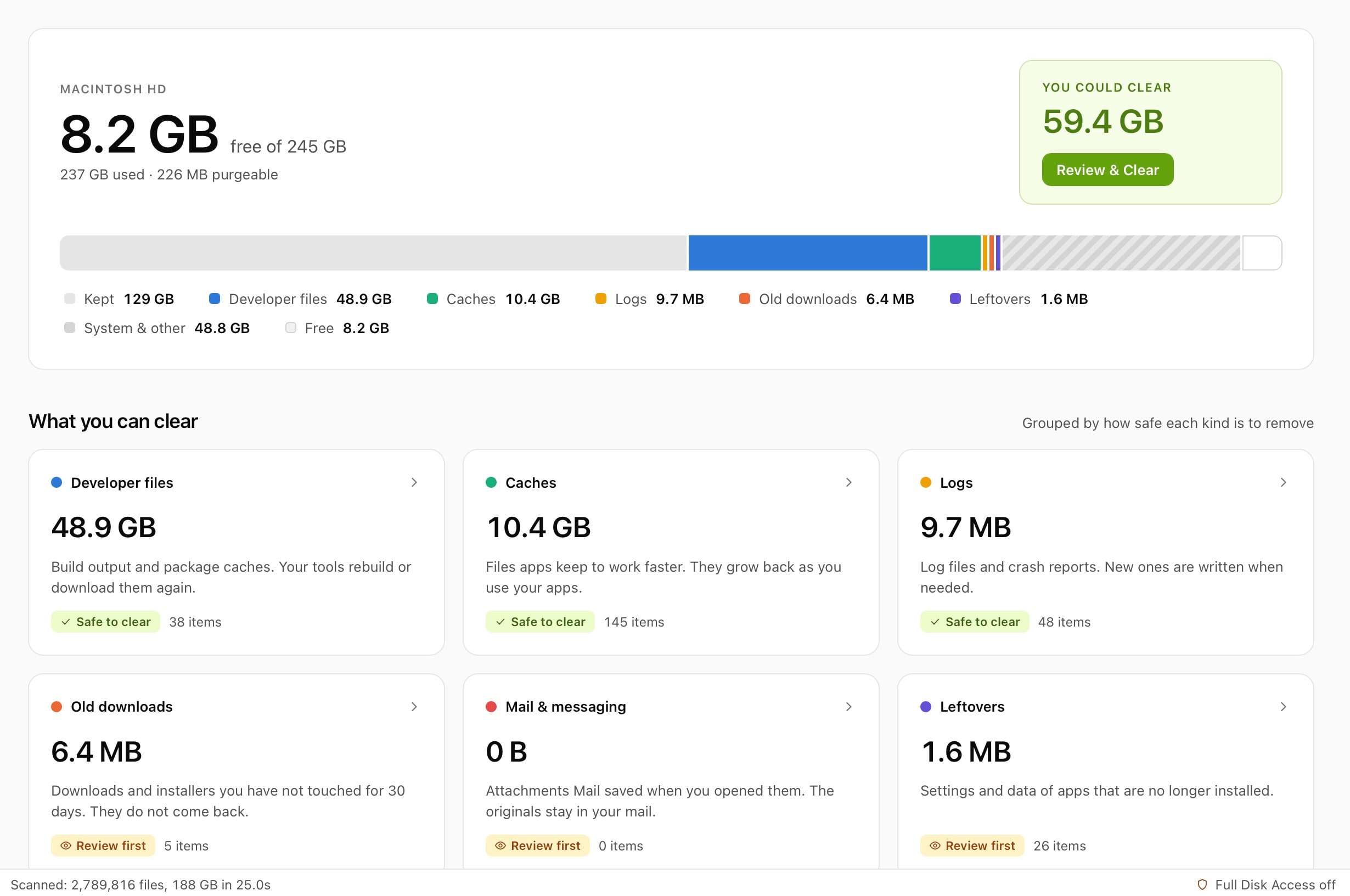Expand the Caches card chevron
The width and height of the screenshot is (1350, 896).
849,482
